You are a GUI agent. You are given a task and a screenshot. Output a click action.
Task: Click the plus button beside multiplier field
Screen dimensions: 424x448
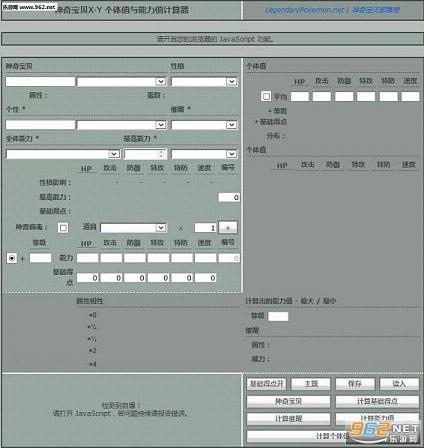pyautogui.click(x=228, y=228)
